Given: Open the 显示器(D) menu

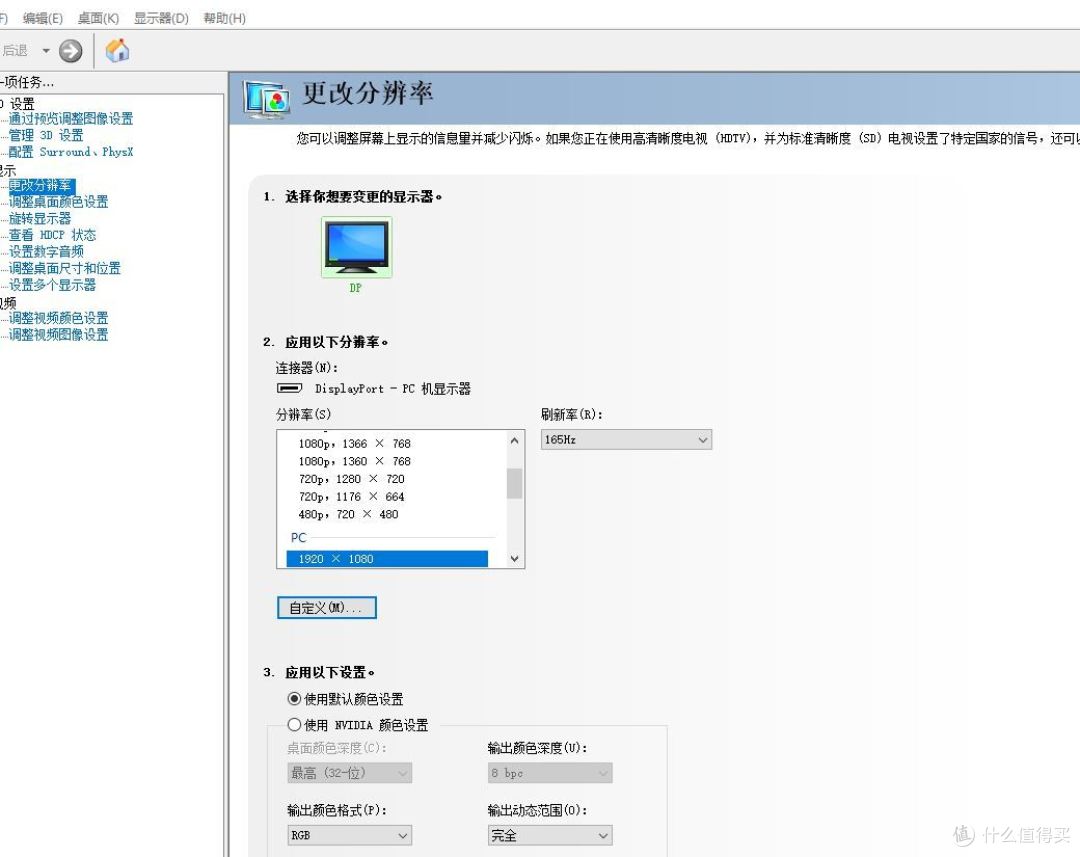Looking at the screenshot, I should [x=163, y=17].
